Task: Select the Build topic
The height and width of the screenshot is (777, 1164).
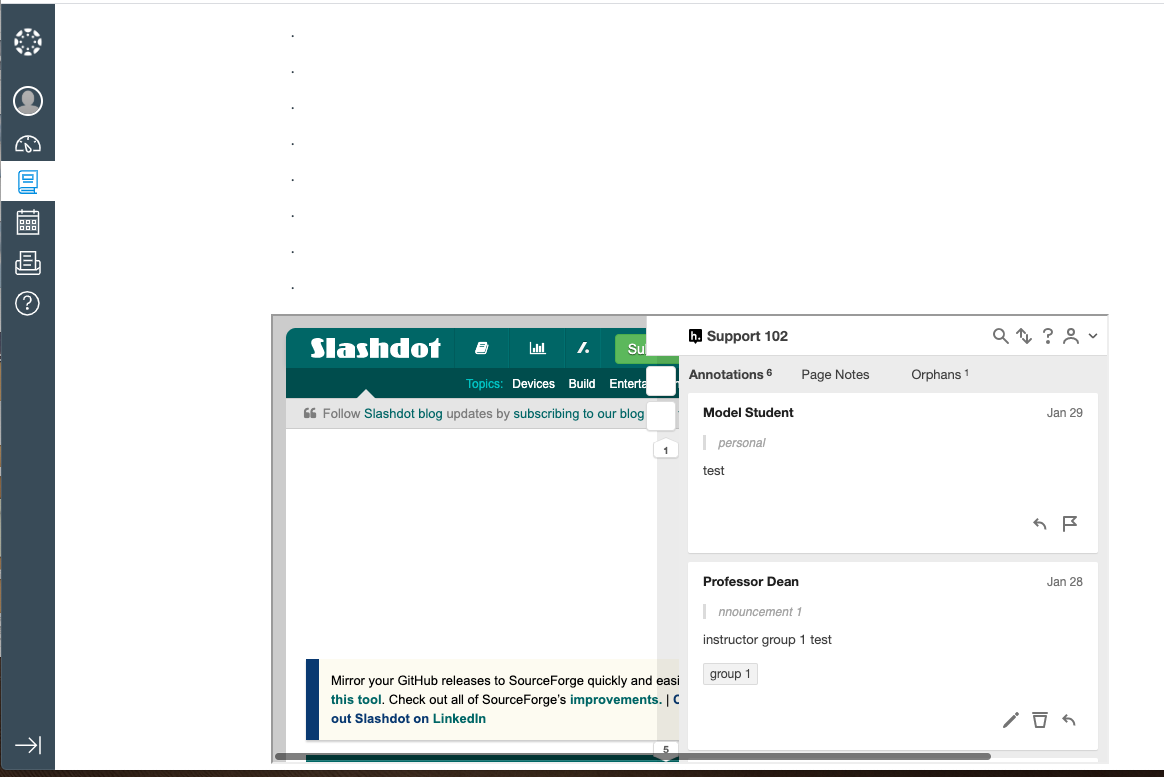Action: tap(582, 384)
